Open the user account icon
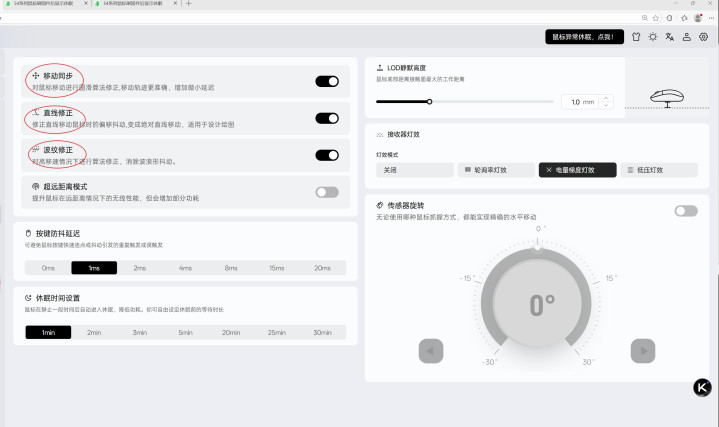 click(x=687, y=37)
